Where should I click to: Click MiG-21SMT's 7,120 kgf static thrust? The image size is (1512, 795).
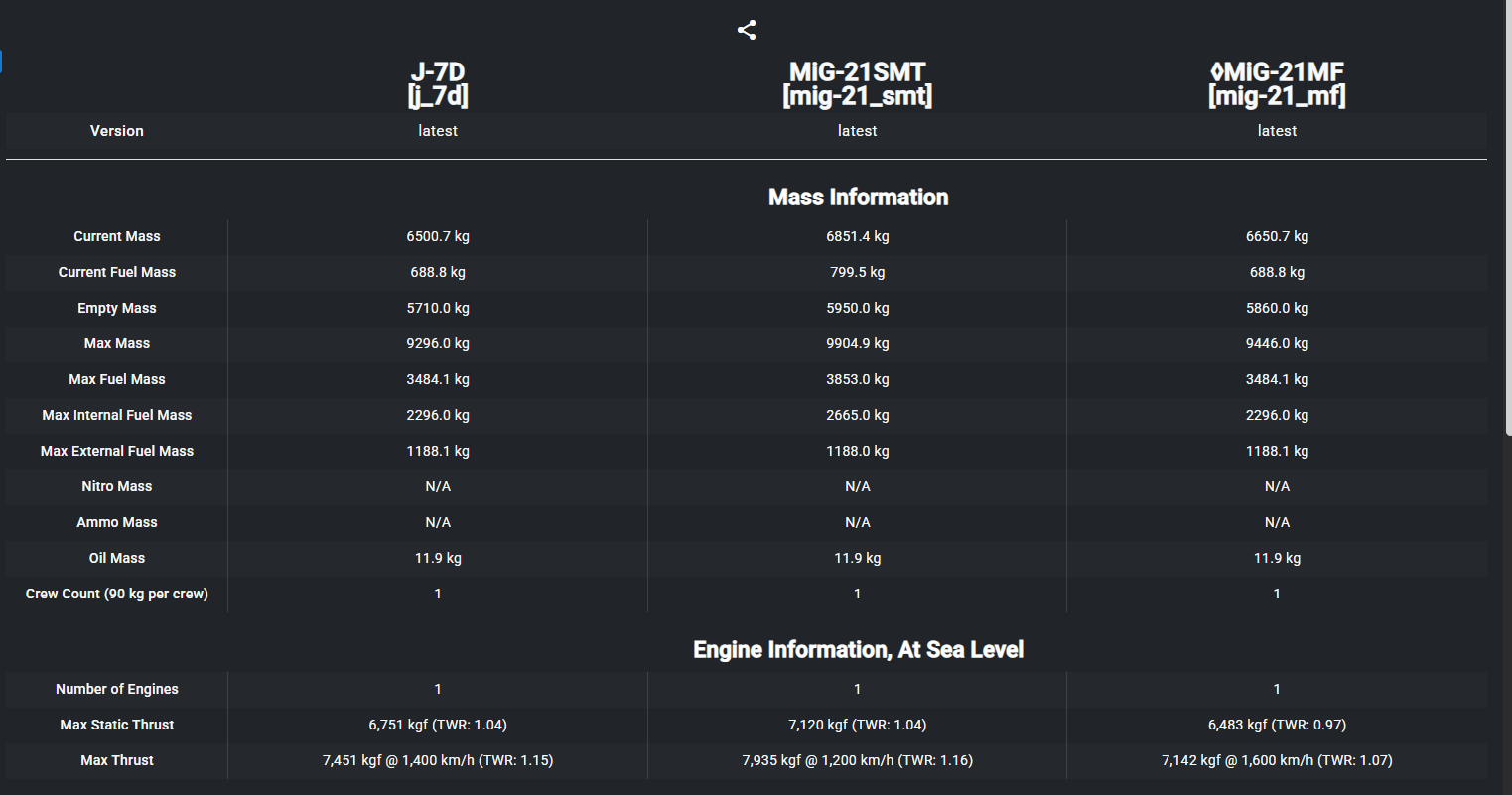857,725
